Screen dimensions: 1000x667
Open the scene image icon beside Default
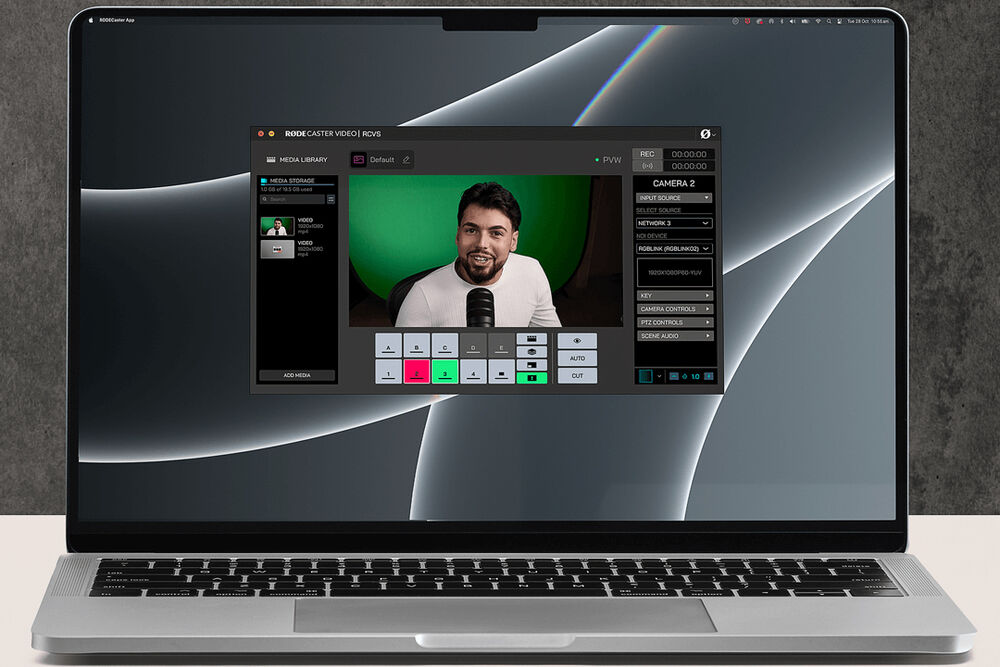coord(358,160)
